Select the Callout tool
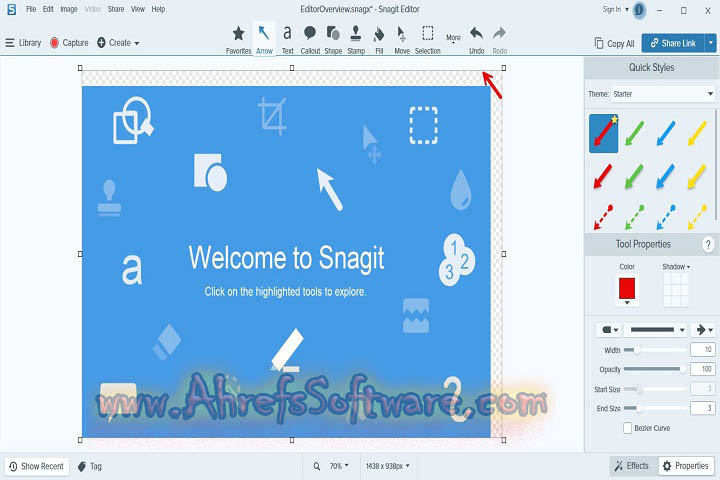 (310, 37)
